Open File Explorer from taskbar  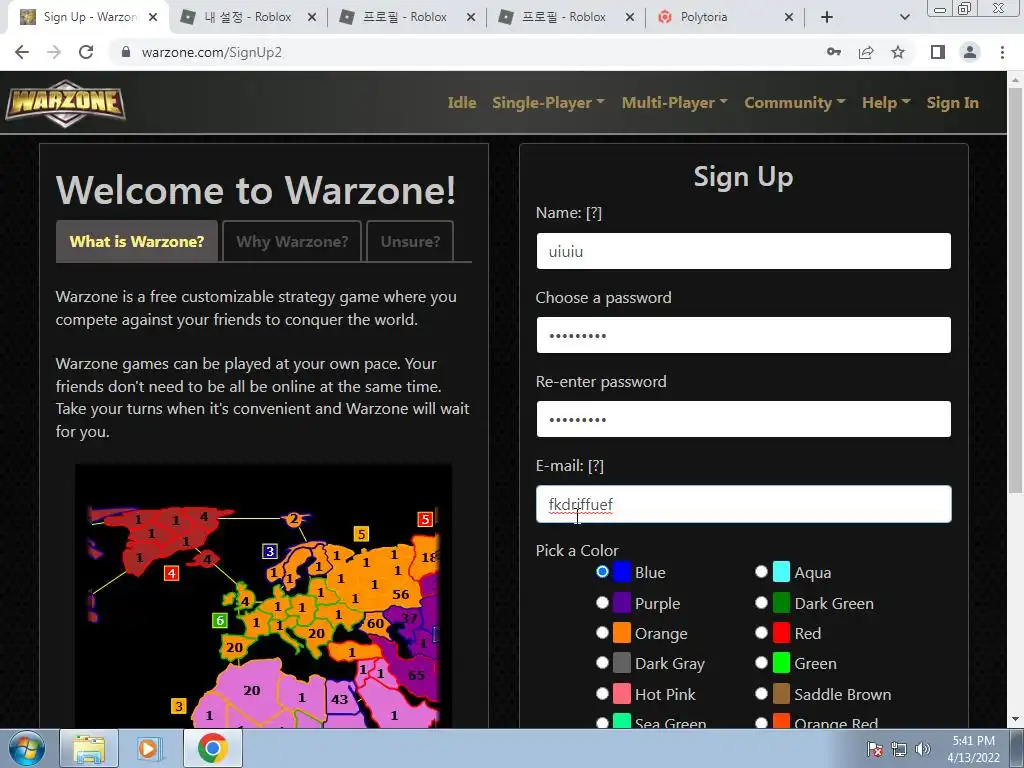[x=89, y=748]
